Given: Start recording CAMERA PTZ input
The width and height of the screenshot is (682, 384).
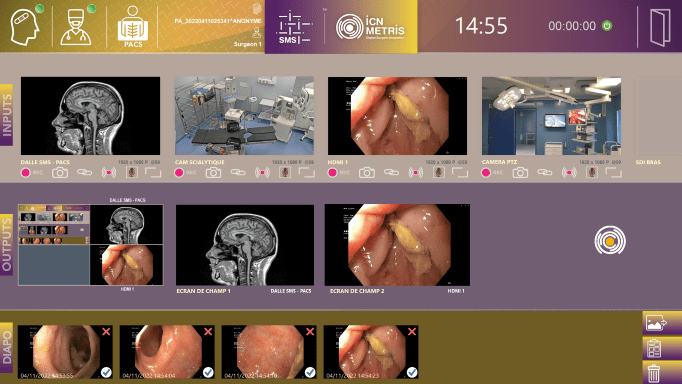Looking at the screenshot, I should point(486,173).
